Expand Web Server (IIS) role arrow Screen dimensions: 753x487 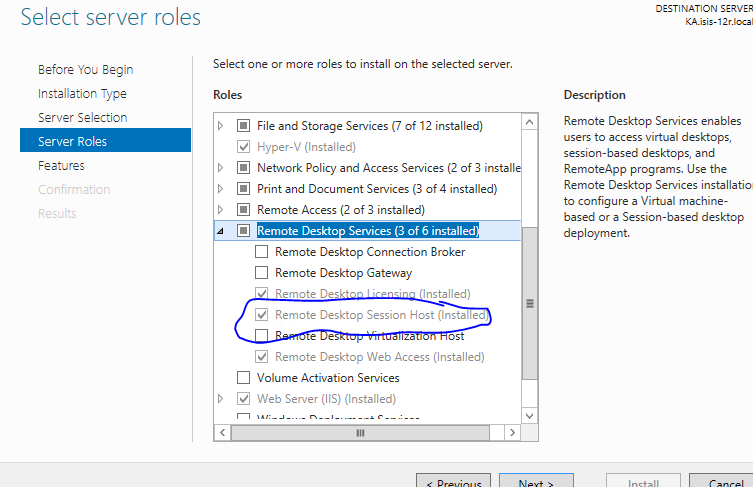[x=220, y=399]
